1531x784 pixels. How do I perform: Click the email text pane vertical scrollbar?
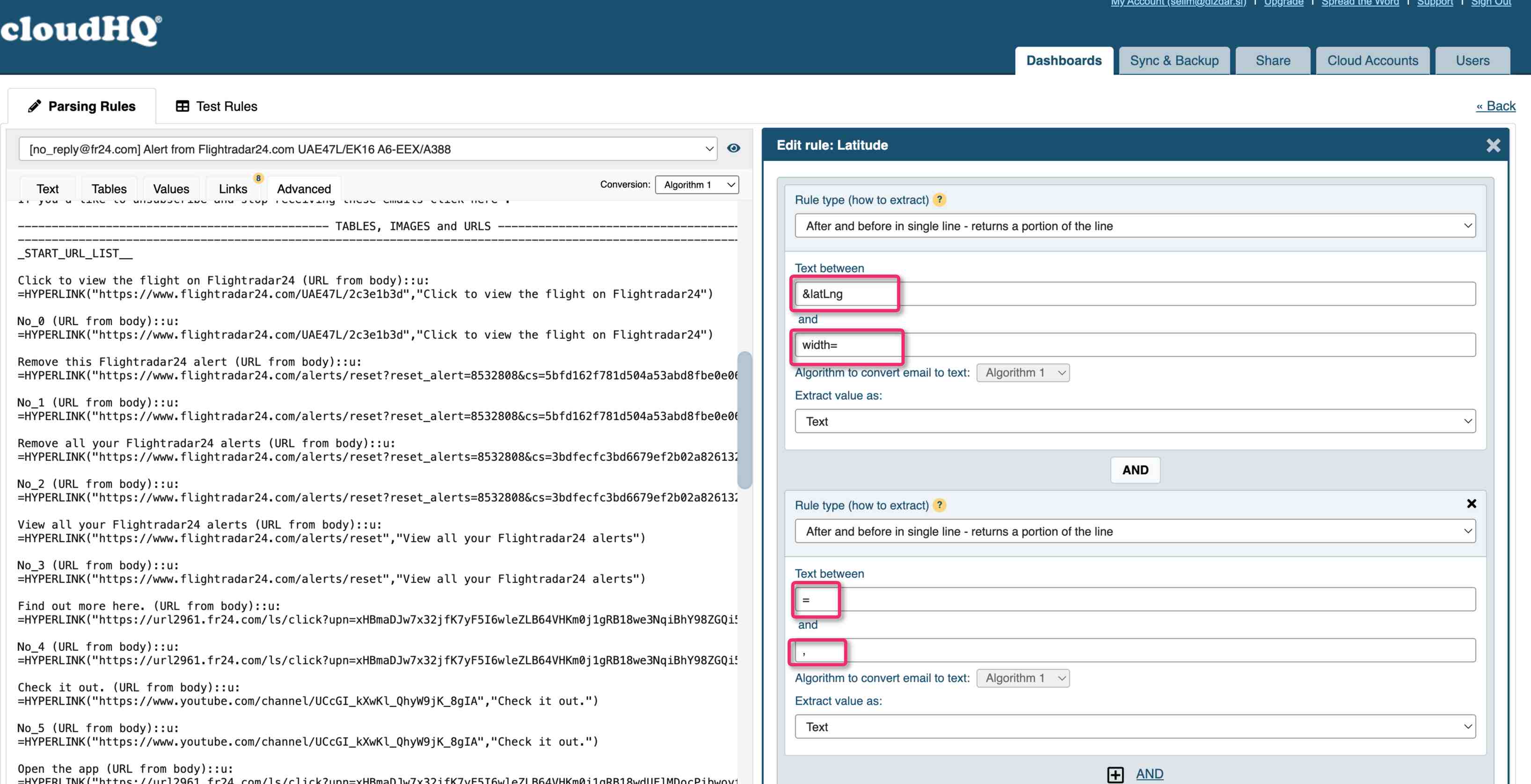coord(744,420)
